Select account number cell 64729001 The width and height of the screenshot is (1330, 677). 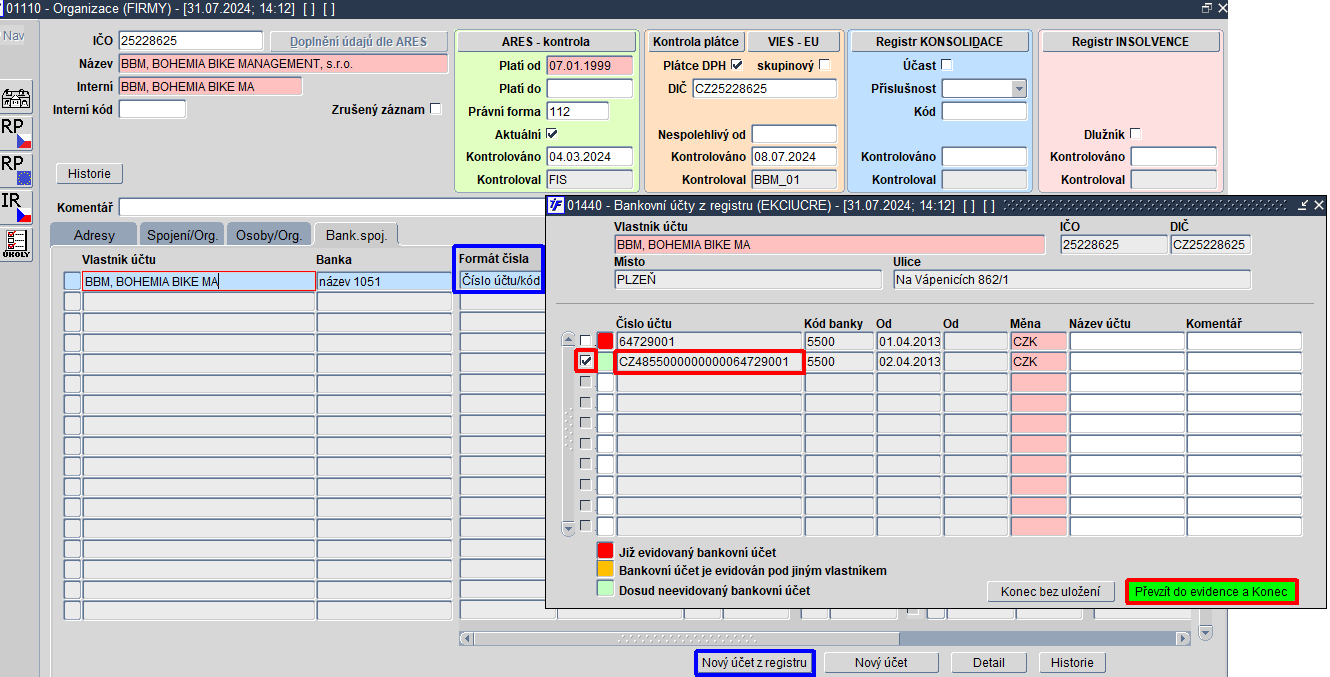click(709, 341)
